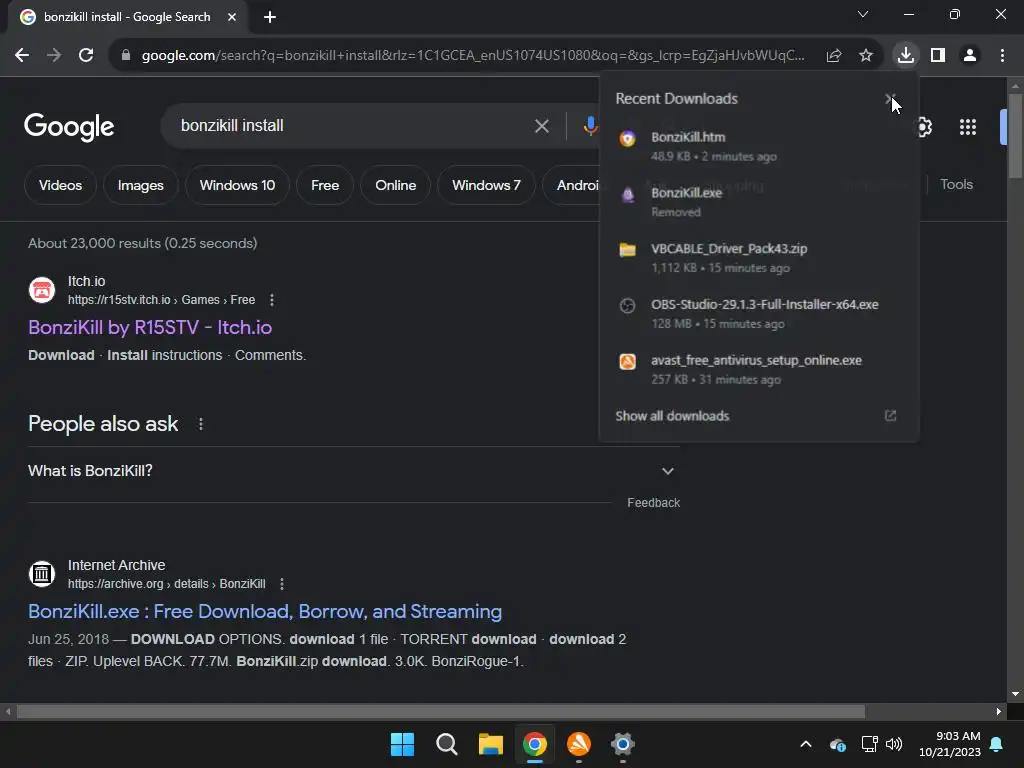Open taskbar Search
The height and width of the screenshot is (768, 1024).
pyautogui.click(x=447, y=744)
